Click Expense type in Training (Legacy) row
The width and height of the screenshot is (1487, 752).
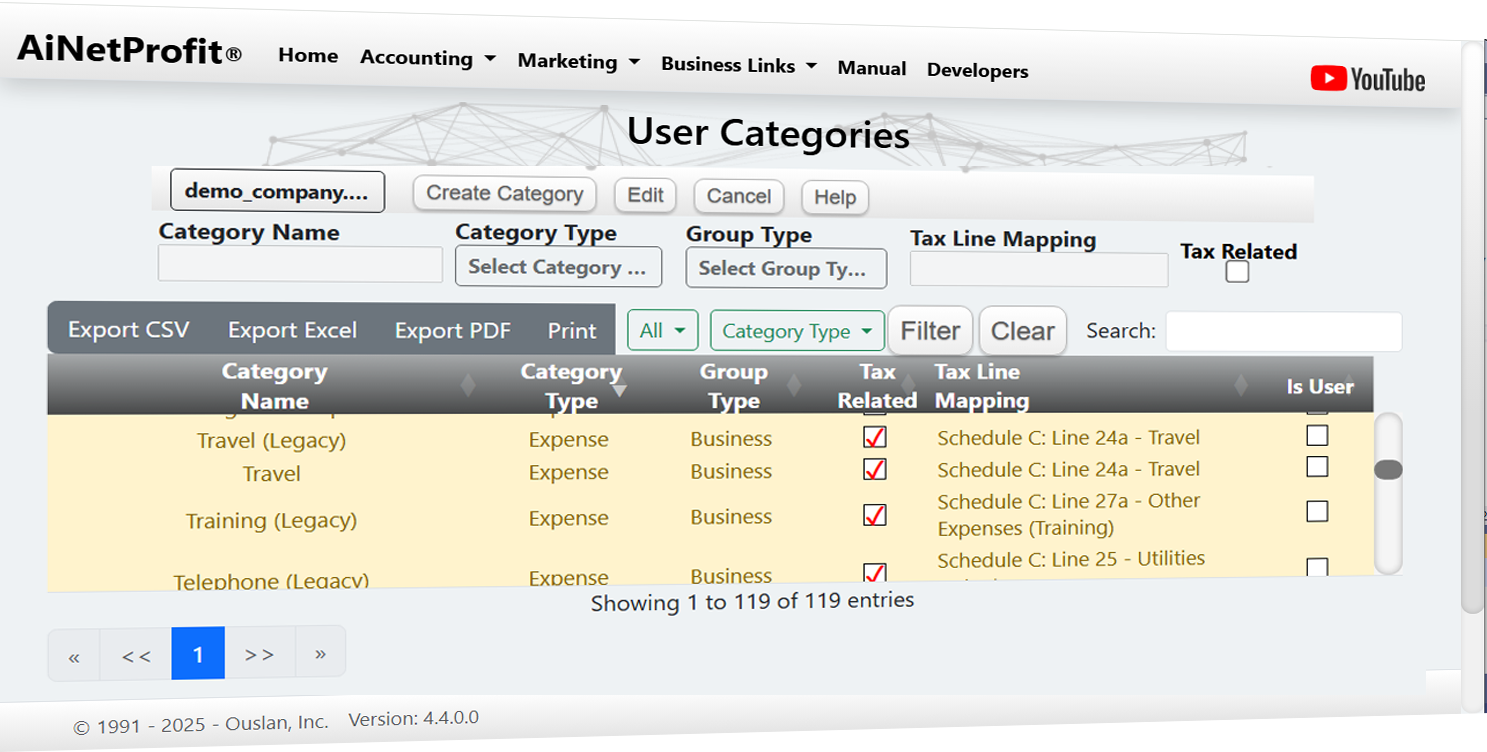568,518
